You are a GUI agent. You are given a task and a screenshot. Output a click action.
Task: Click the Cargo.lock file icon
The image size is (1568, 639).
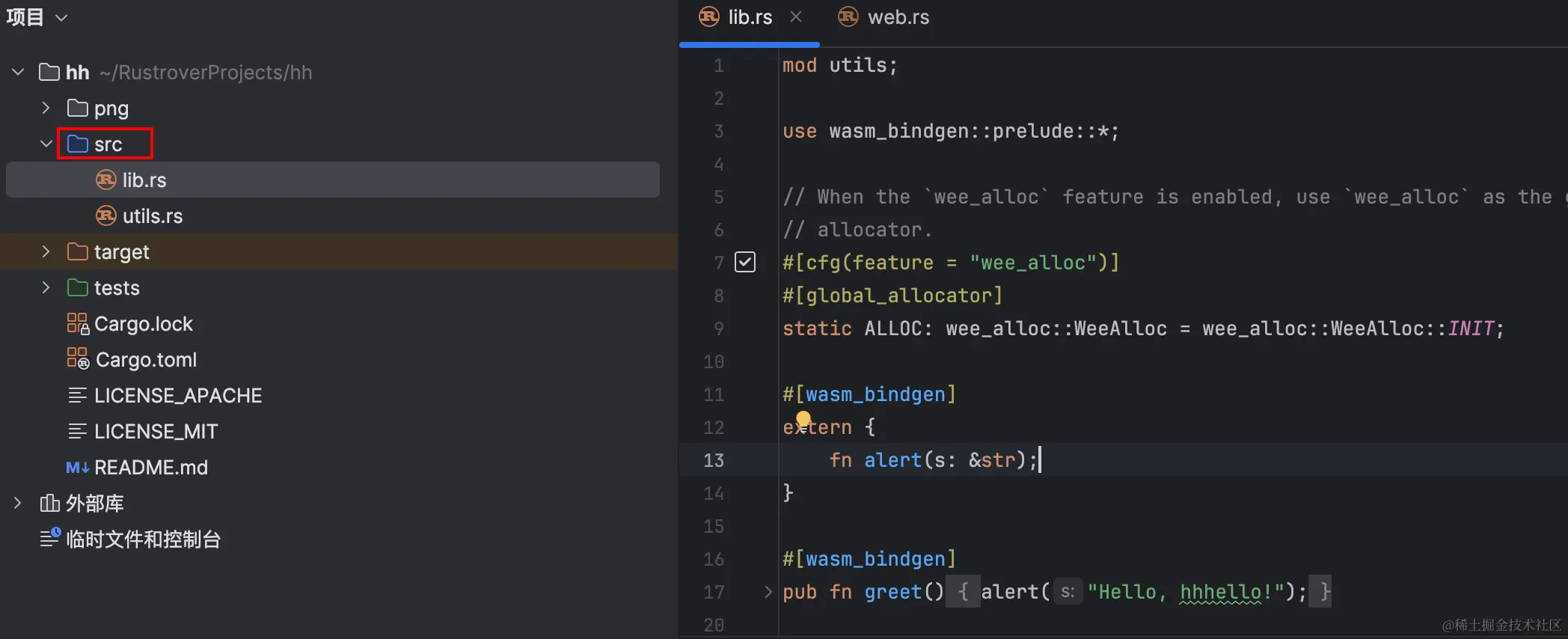point(78,323)
